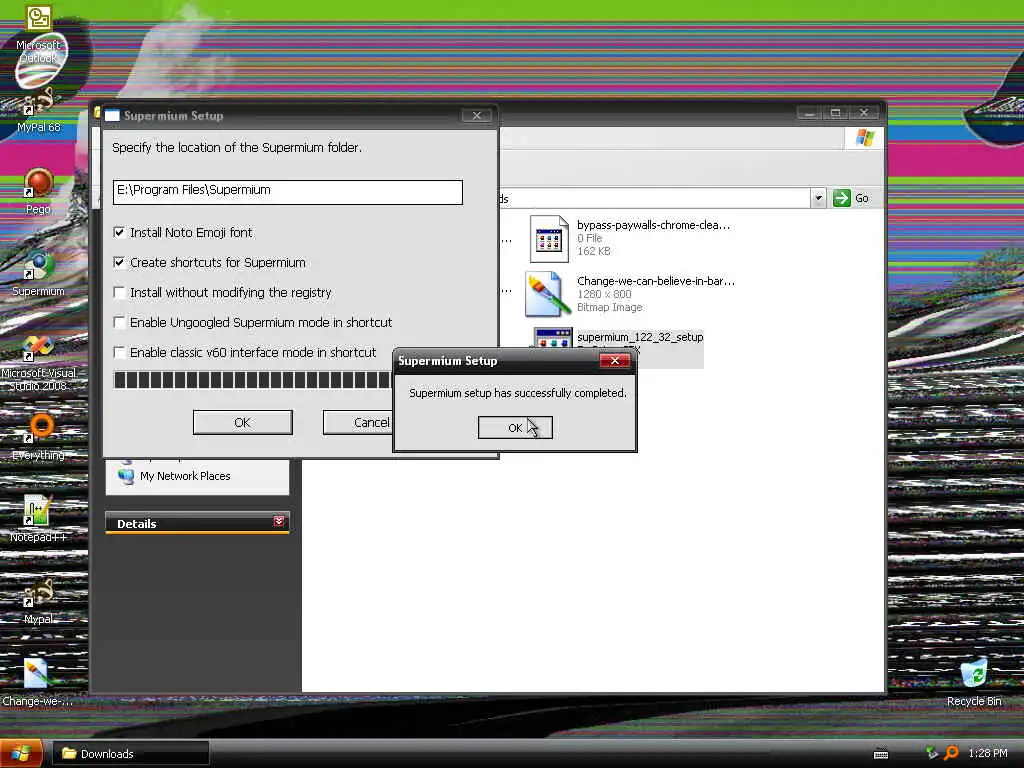Screen dimensions: 1024x768
Task: Toggle Install Noto Emoji font checkbox
Action: click(119, 232)
